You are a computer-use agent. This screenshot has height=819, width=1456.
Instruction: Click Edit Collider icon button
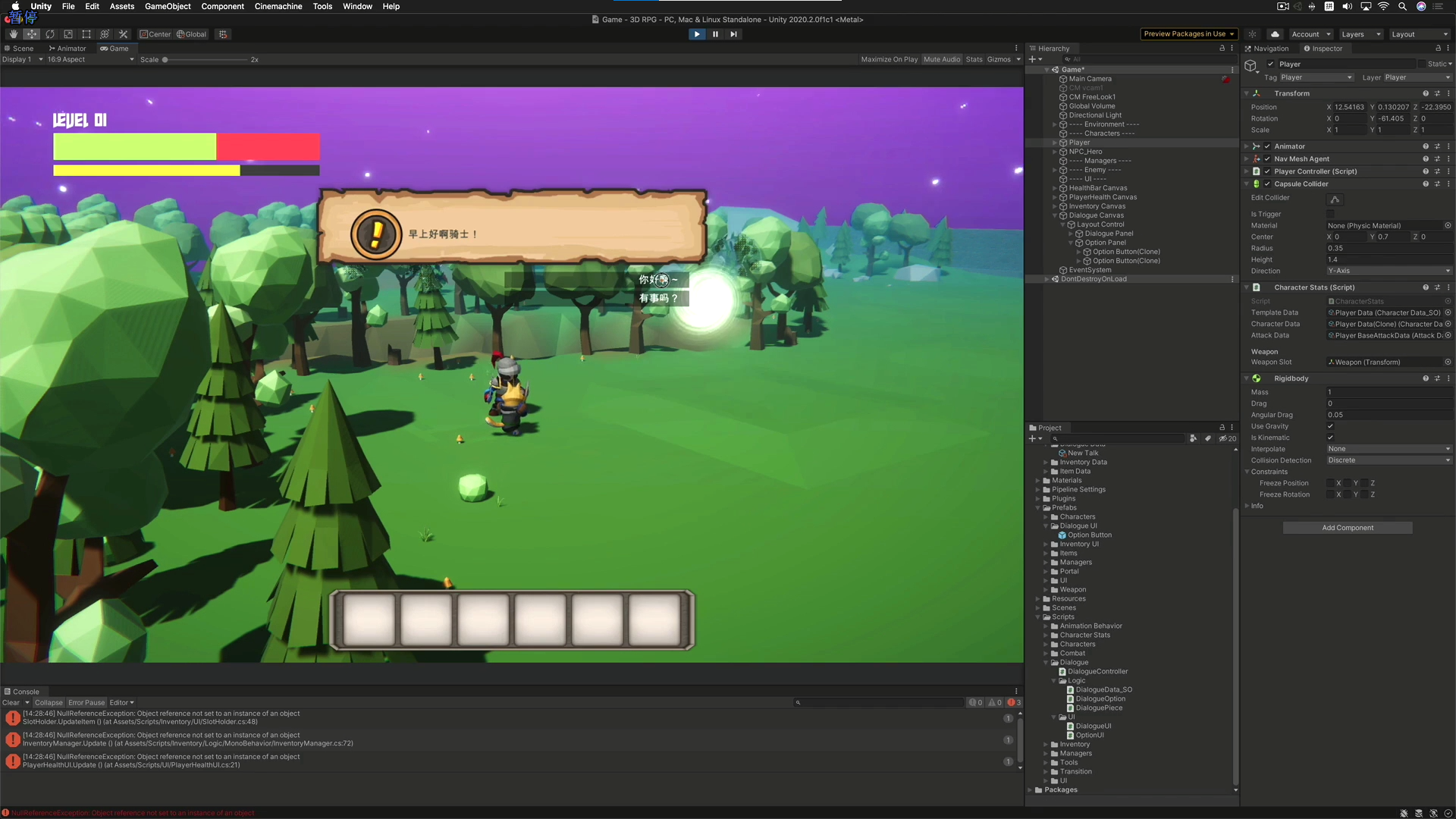click(x=1335, y=199)
